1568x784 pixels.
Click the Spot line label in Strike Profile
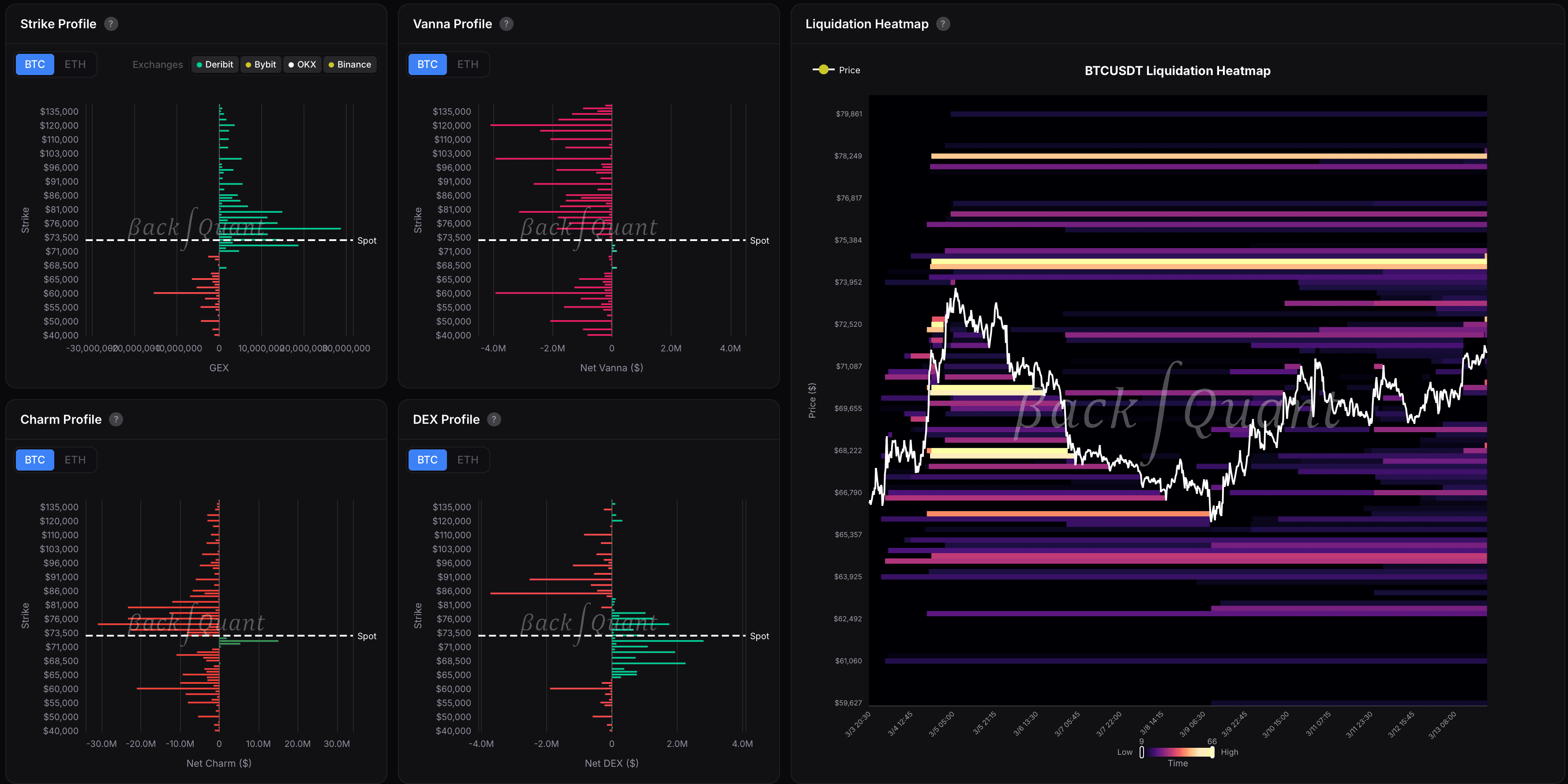(367, 241)
